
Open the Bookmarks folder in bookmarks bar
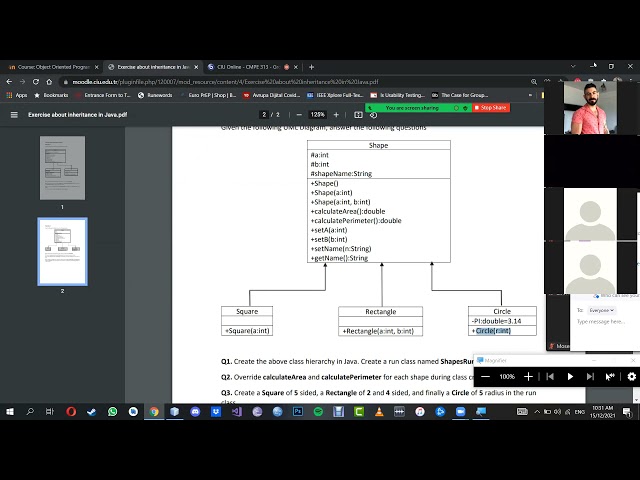[51, 95]
